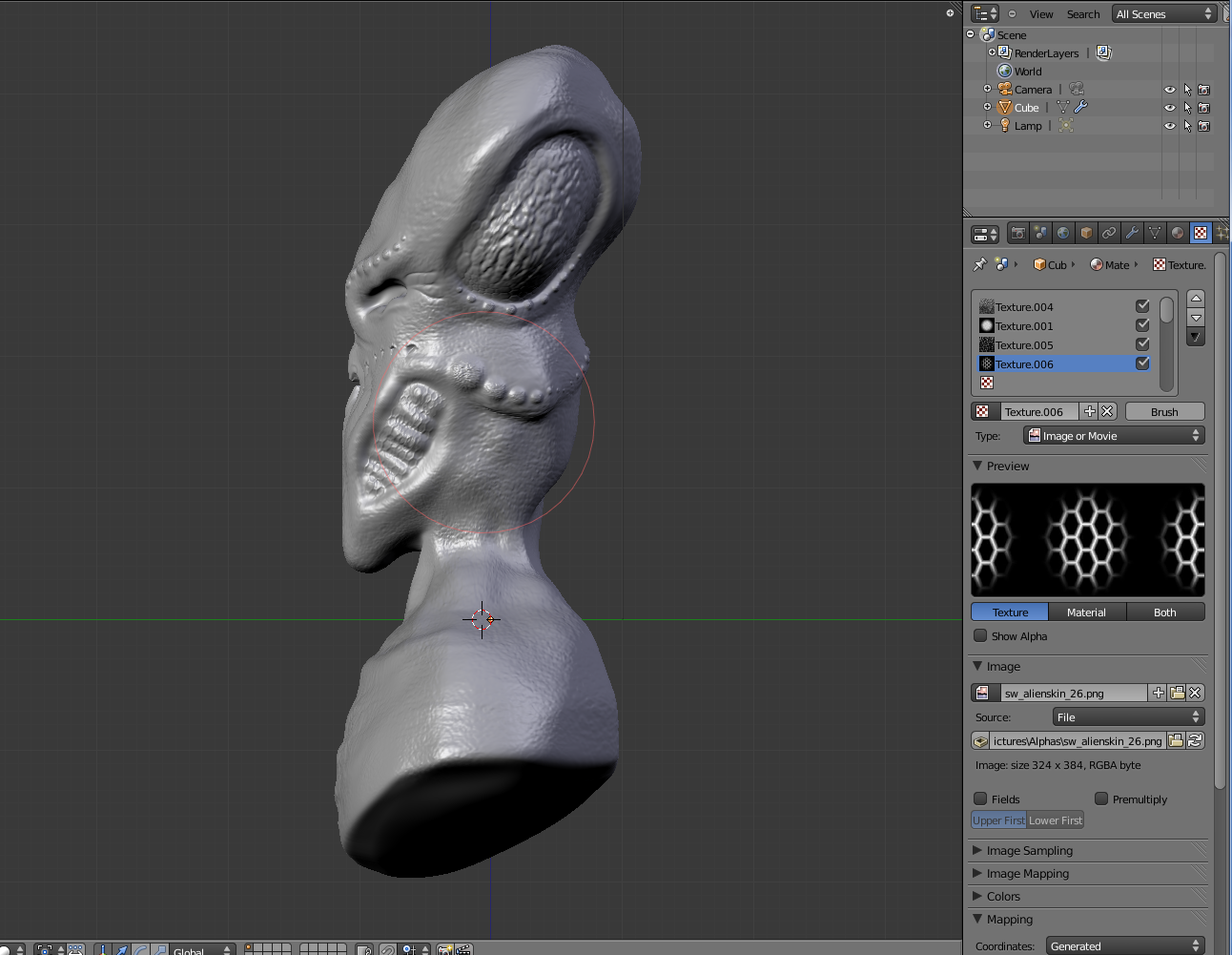Image resolution: width=1232 pixels, height=955 pixels.
Task: Reload image icon beside file path
Action: pos(1195,740)
